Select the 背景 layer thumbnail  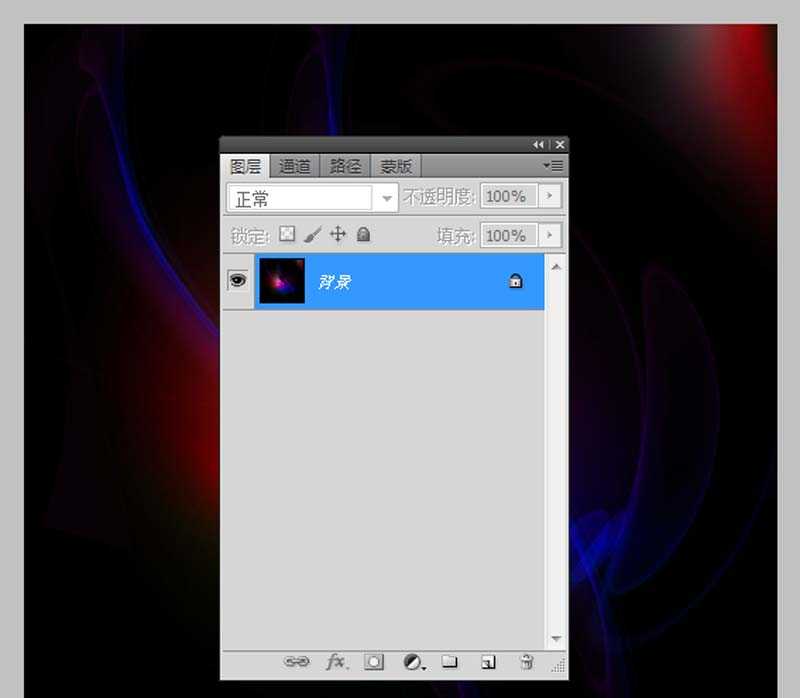(281, 280)
